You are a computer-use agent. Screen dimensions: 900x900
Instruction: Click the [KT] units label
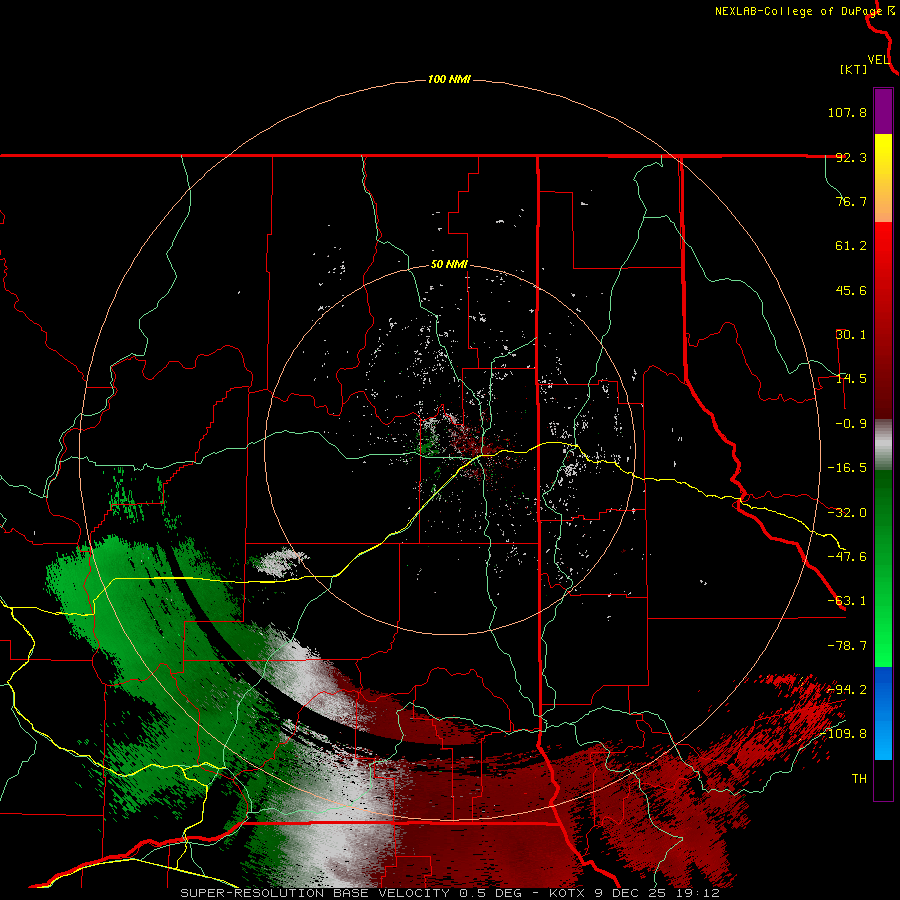[854, 69]
